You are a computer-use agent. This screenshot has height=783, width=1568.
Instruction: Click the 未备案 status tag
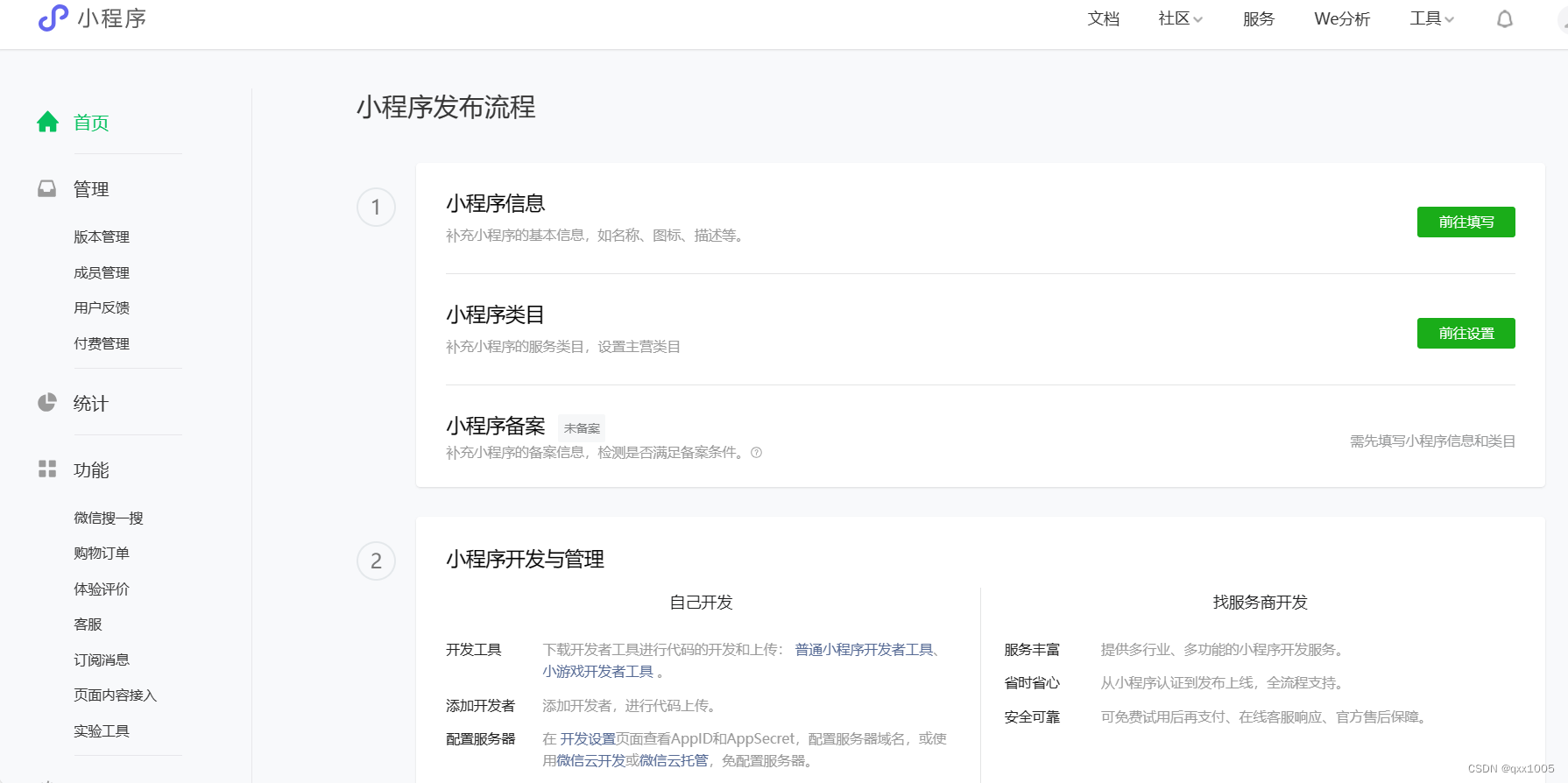click(582, 428)
